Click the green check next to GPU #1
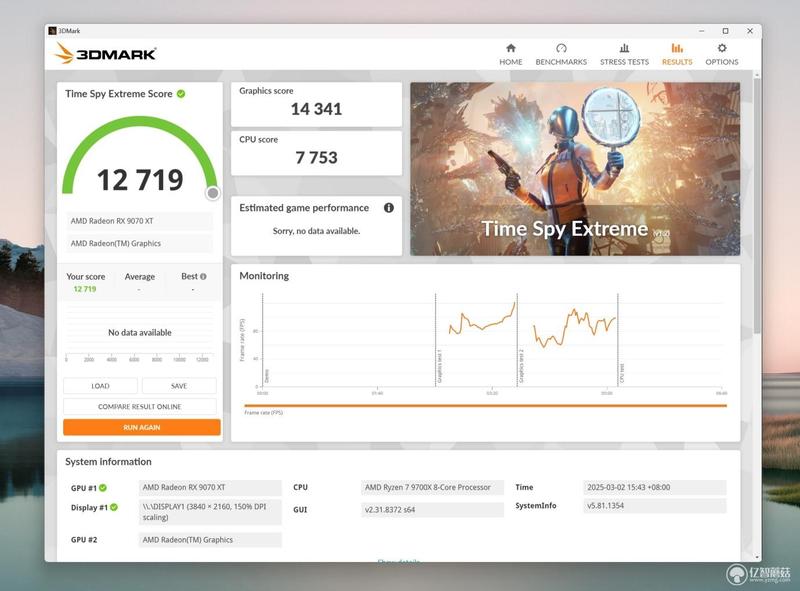Screen dimensions: 800x591 pyautogui.click(x=103, y=488)
